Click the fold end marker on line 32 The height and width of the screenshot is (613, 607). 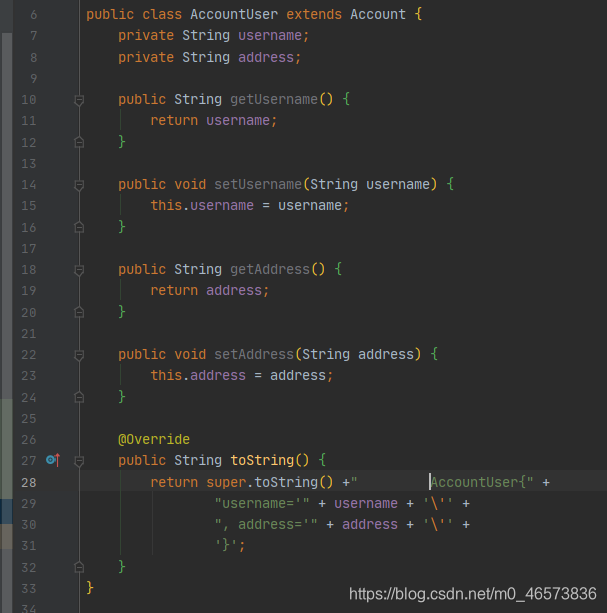[x=79, y=567]
